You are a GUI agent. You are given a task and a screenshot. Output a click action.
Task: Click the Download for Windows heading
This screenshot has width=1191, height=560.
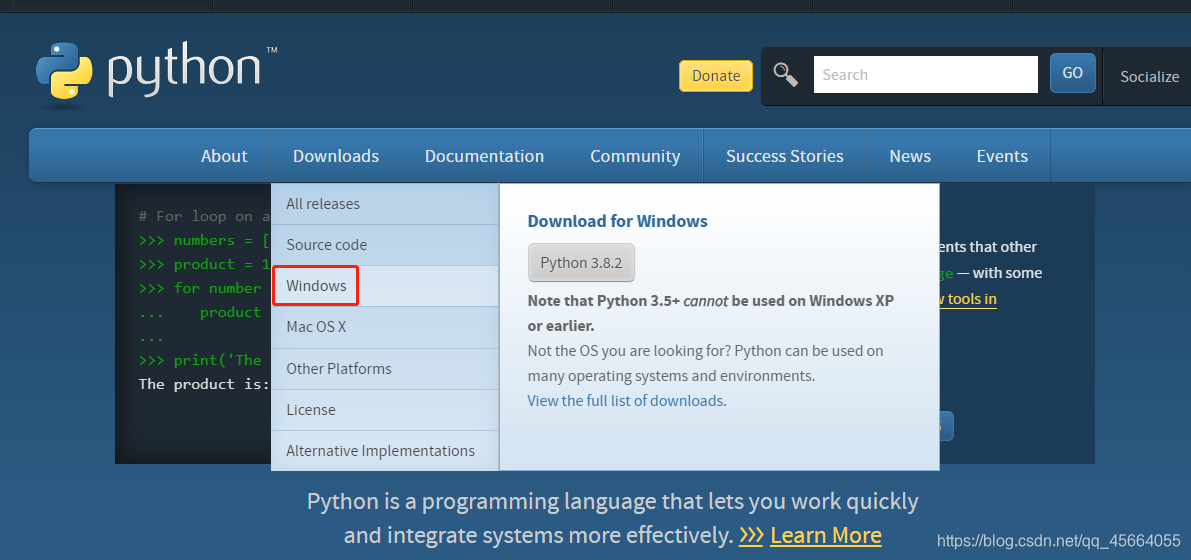(618, 221)
